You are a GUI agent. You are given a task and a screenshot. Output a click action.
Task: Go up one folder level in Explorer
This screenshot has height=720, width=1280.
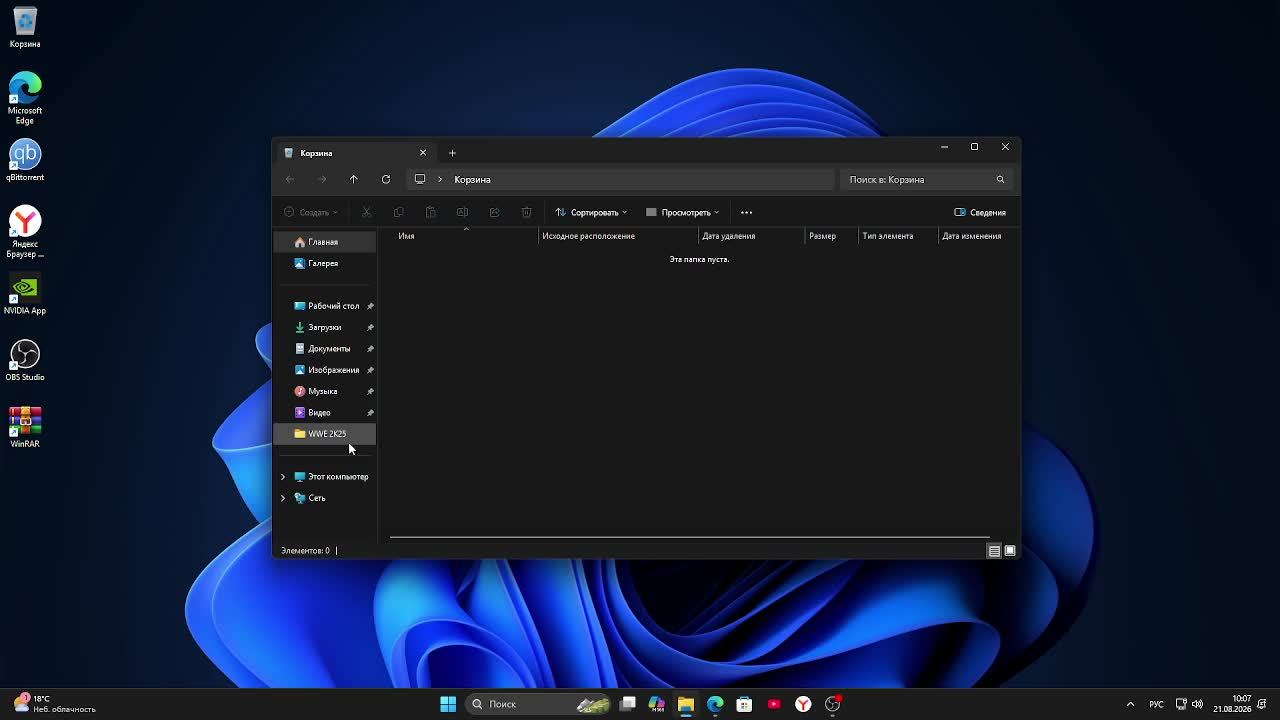(x=354, y=180)
